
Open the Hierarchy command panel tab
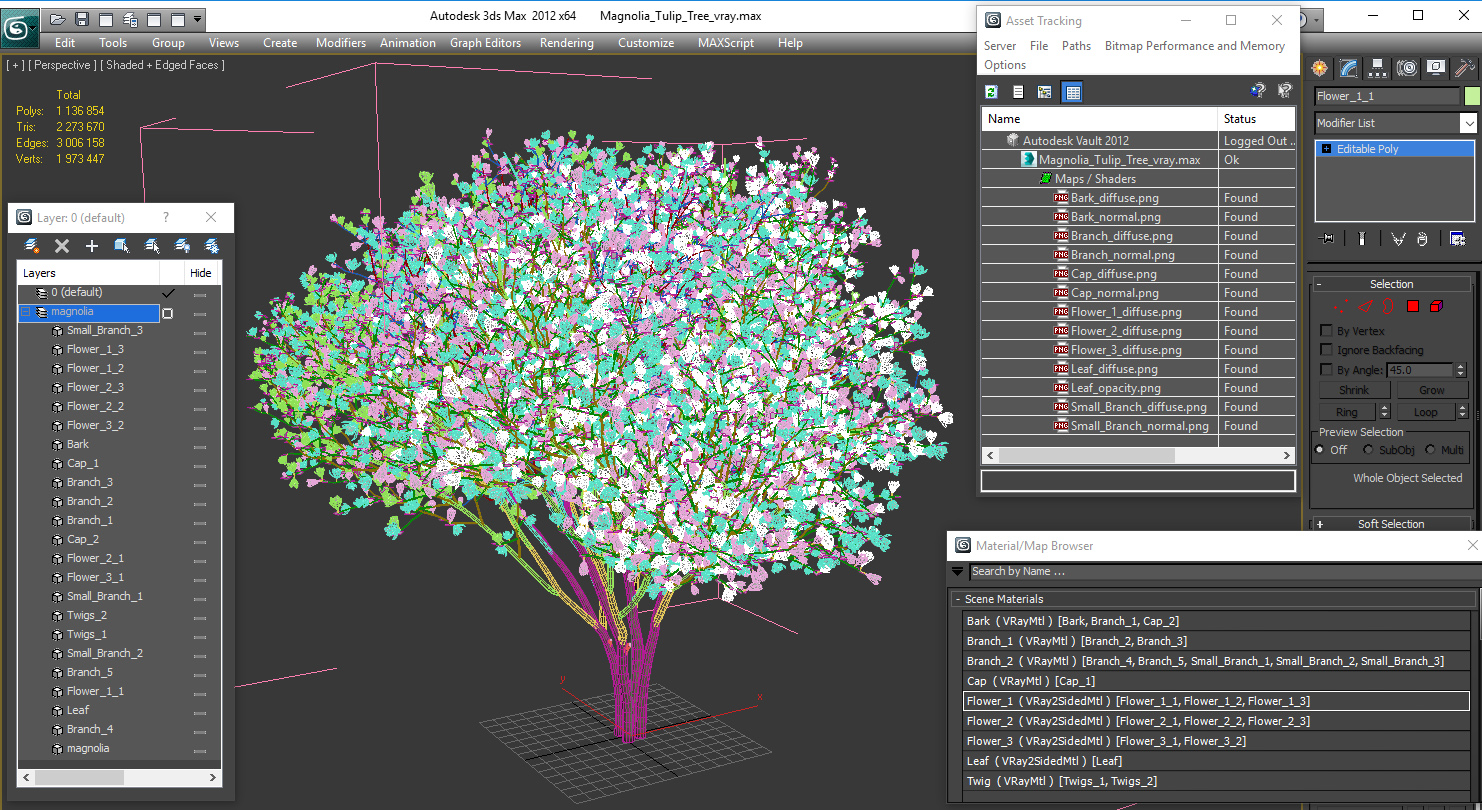pos(1378,68)
